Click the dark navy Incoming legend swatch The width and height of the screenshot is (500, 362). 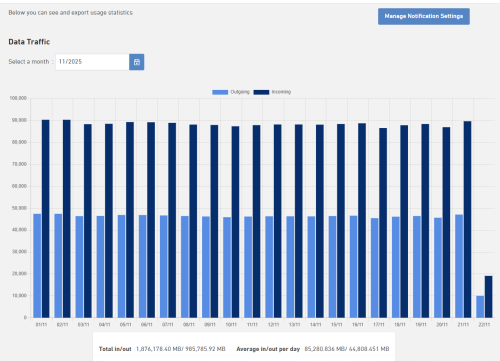click(x=261, y=92)
